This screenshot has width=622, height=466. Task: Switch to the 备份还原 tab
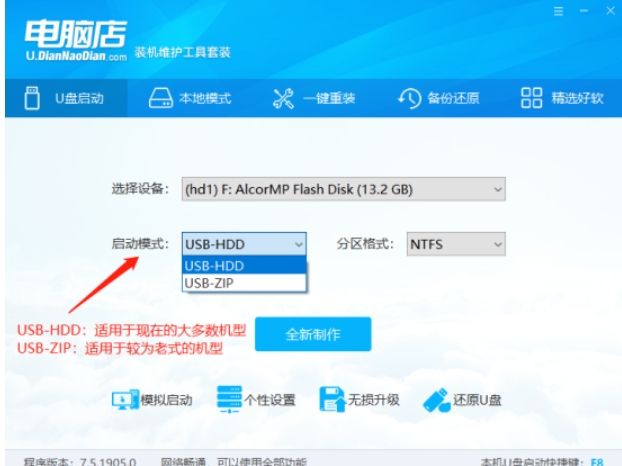click(x=439, y=98)
